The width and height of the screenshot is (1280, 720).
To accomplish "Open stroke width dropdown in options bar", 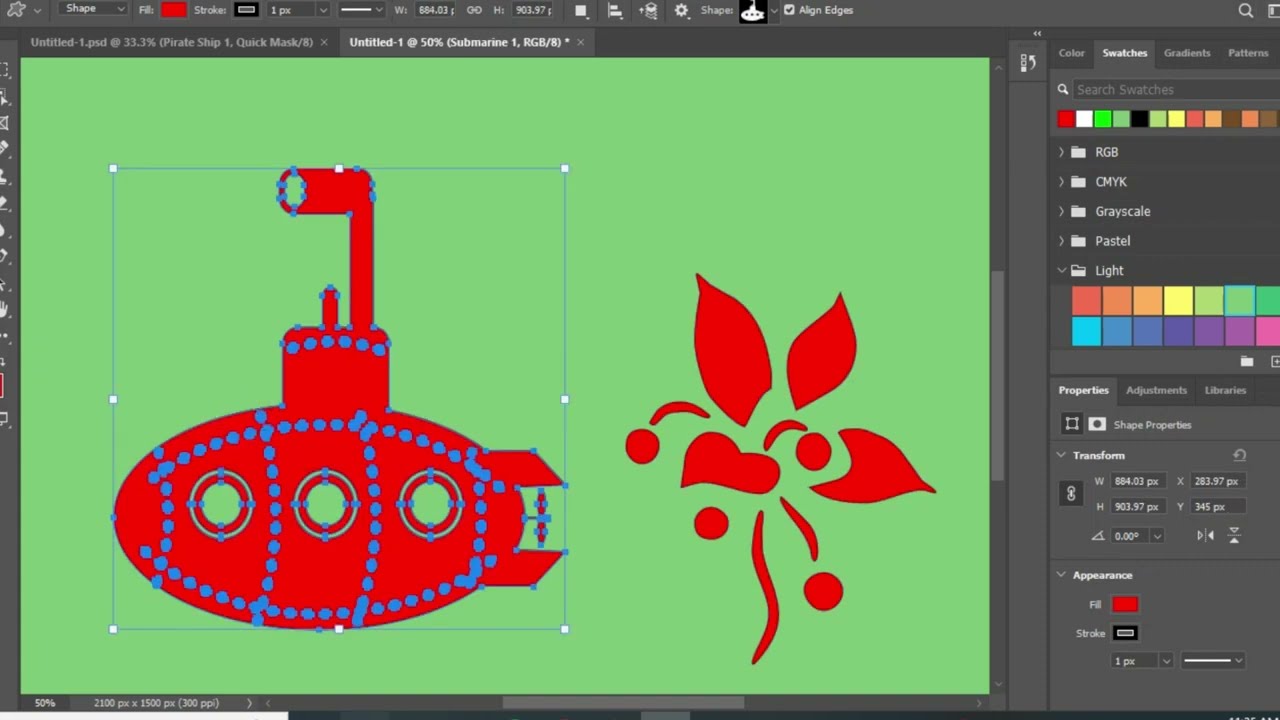I will (x=322, y=10).
